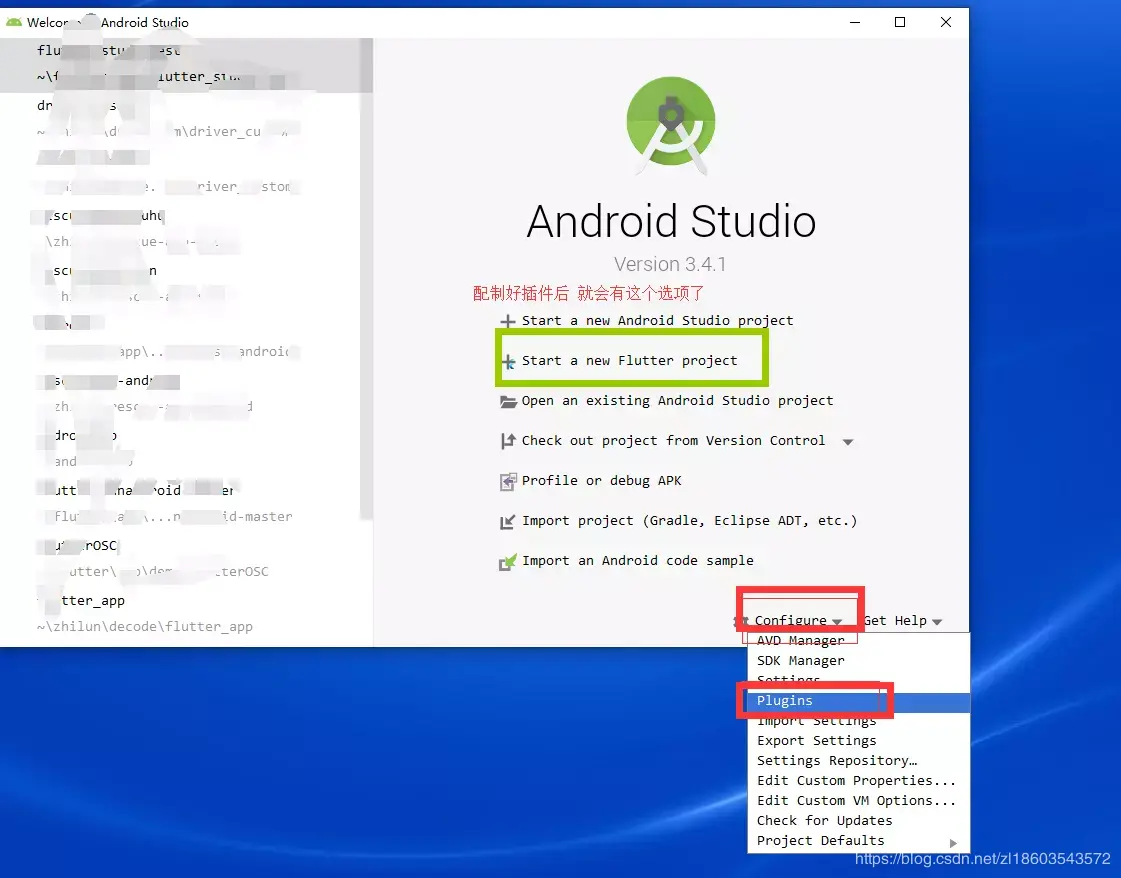Click plus icon beside new Android Studio project
This screenshot has height=878, width=1121.
508,321
